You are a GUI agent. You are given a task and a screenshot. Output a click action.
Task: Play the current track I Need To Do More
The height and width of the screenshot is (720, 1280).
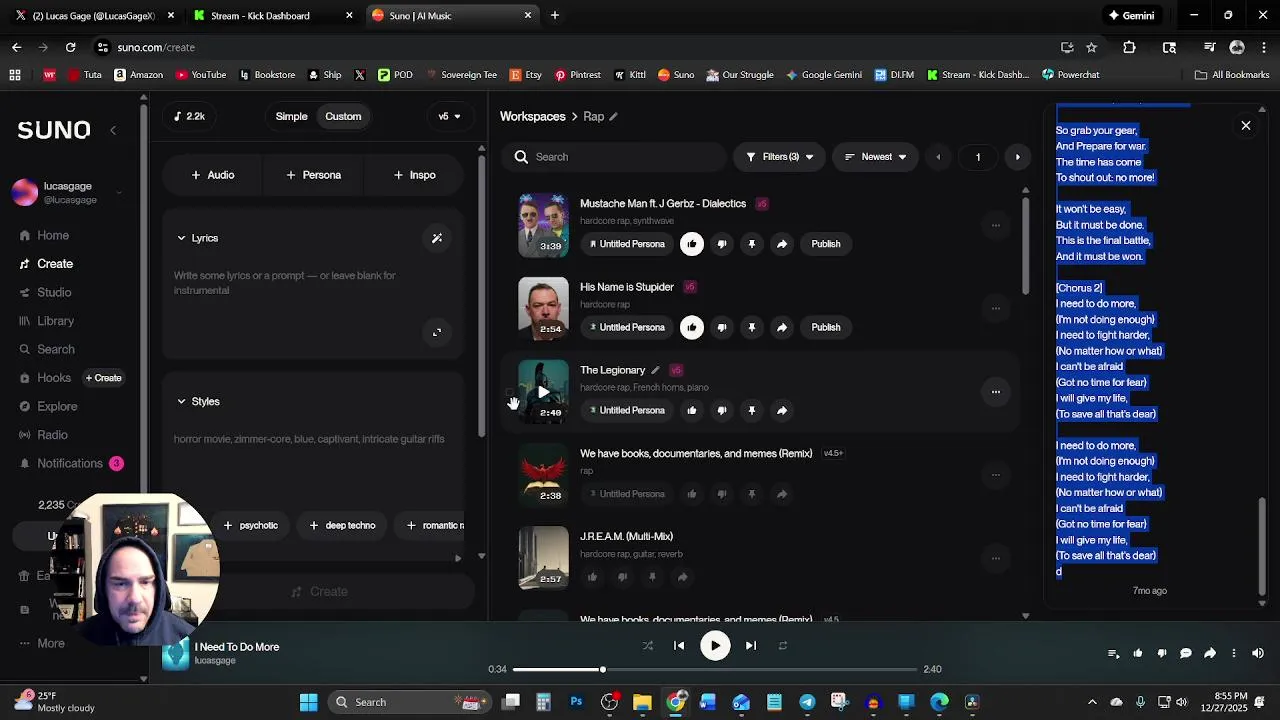[x=715, y=646]
